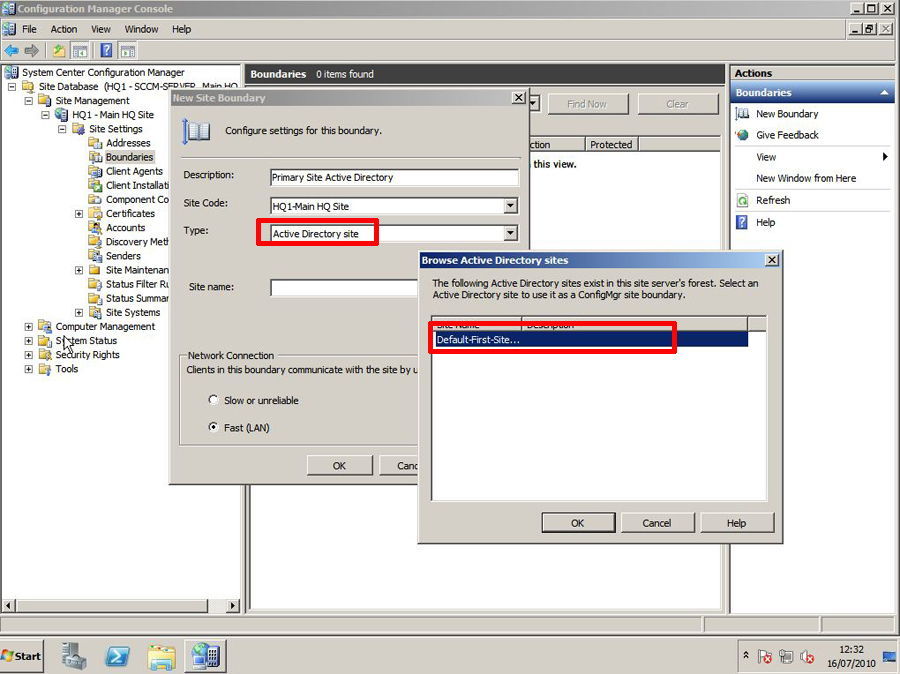
Task: Open the Help menu
Action: (181, 29)
